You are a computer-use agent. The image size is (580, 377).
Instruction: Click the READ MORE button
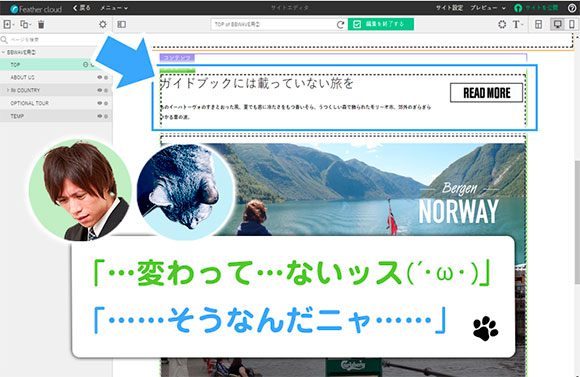click(486, 93)
